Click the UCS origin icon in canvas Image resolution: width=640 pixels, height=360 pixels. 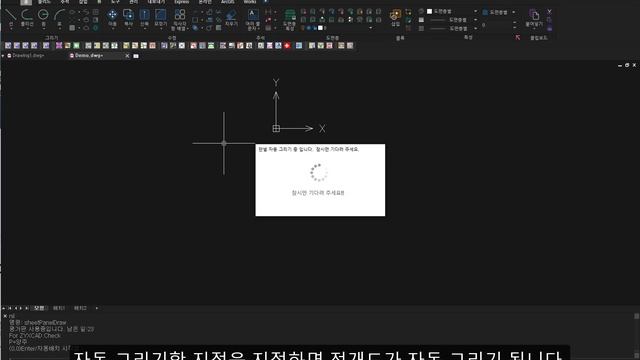(276, 129)
